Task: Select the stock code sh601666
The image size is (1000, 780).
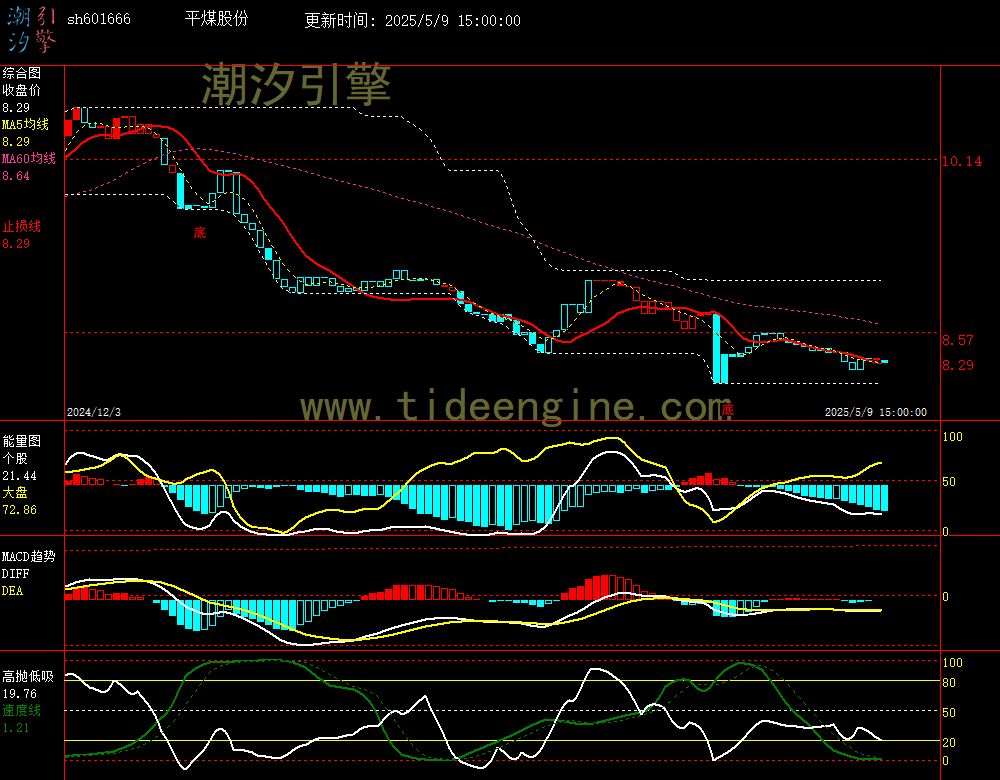Action: 99,19
